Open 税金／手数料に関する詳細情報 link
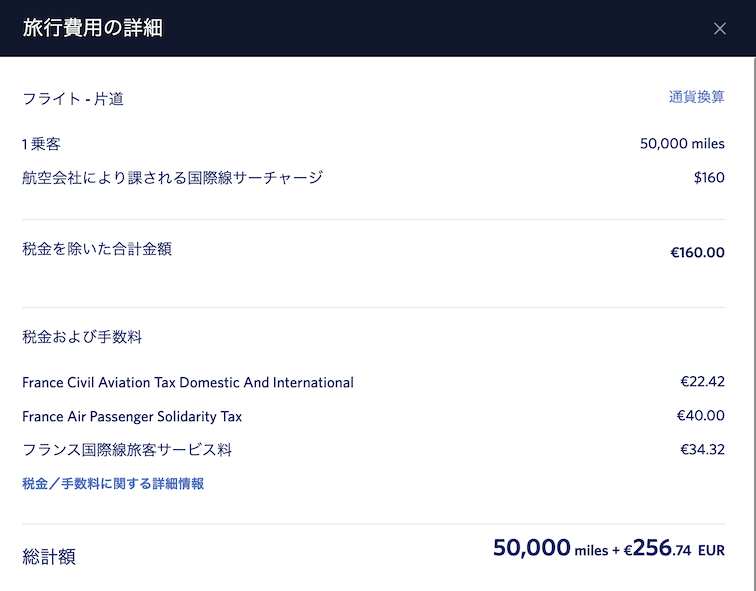 pos(113,484)
